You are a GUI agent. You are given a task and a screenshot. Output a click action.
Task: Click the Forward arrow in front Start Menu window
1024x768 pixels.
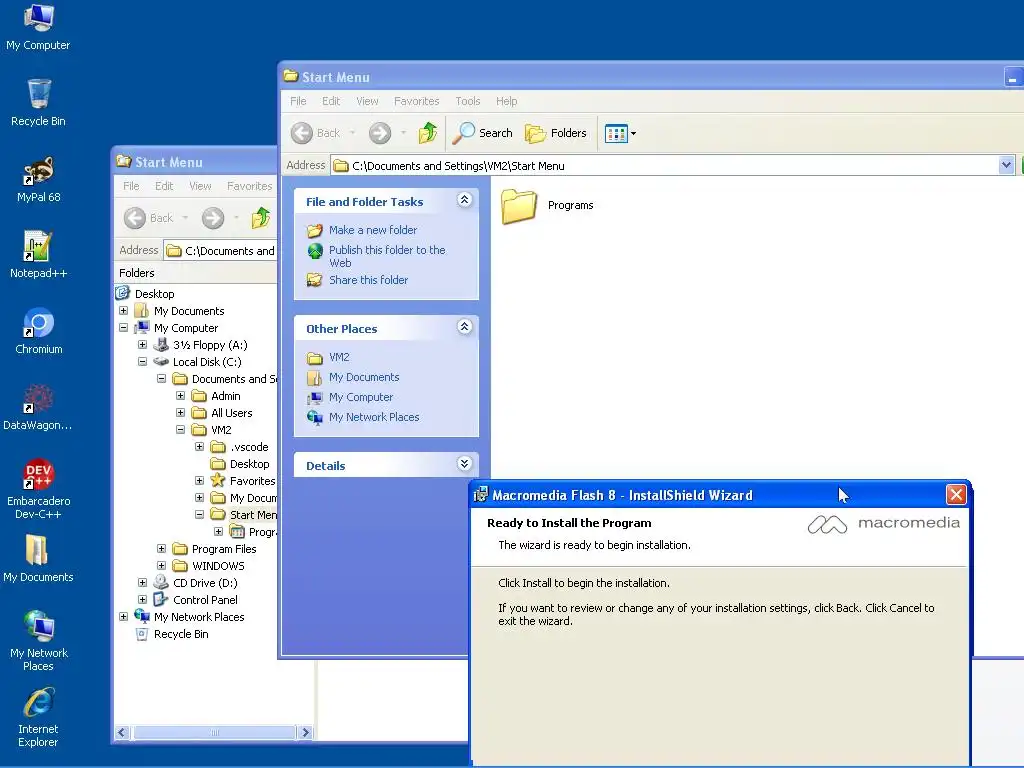click(379, 133)
